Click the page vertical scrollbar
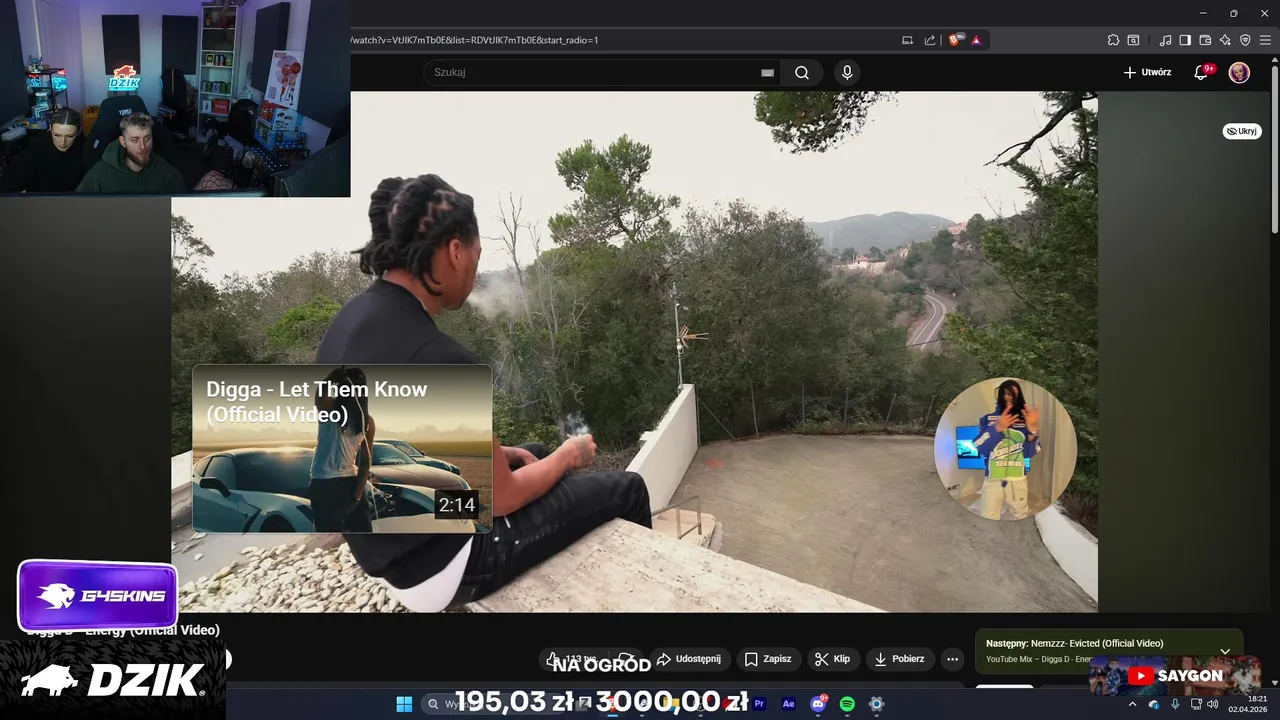The image size is (1280, 720). pos(1274,150)
